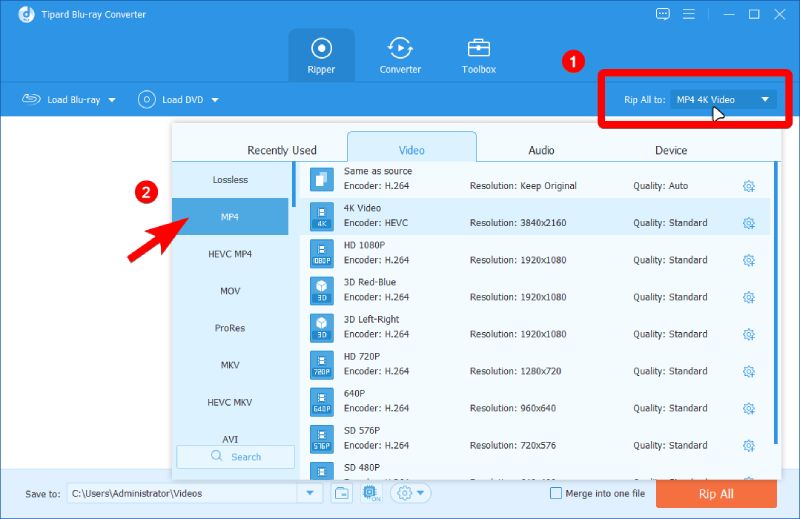
Task: Click the Same as source profile icon
Action: [321, 179]
